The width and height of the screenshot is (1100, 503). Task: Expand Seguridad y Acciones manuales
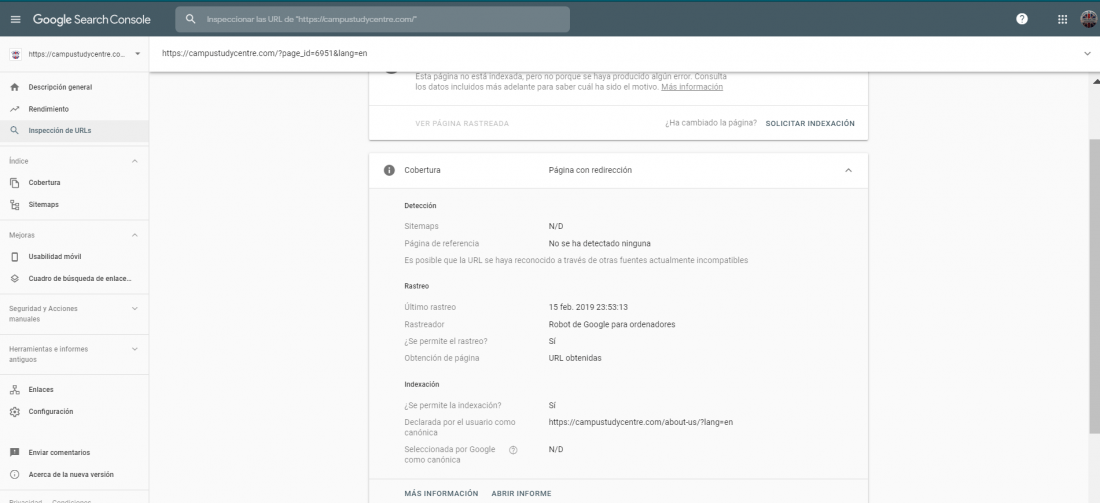(135, 309)
